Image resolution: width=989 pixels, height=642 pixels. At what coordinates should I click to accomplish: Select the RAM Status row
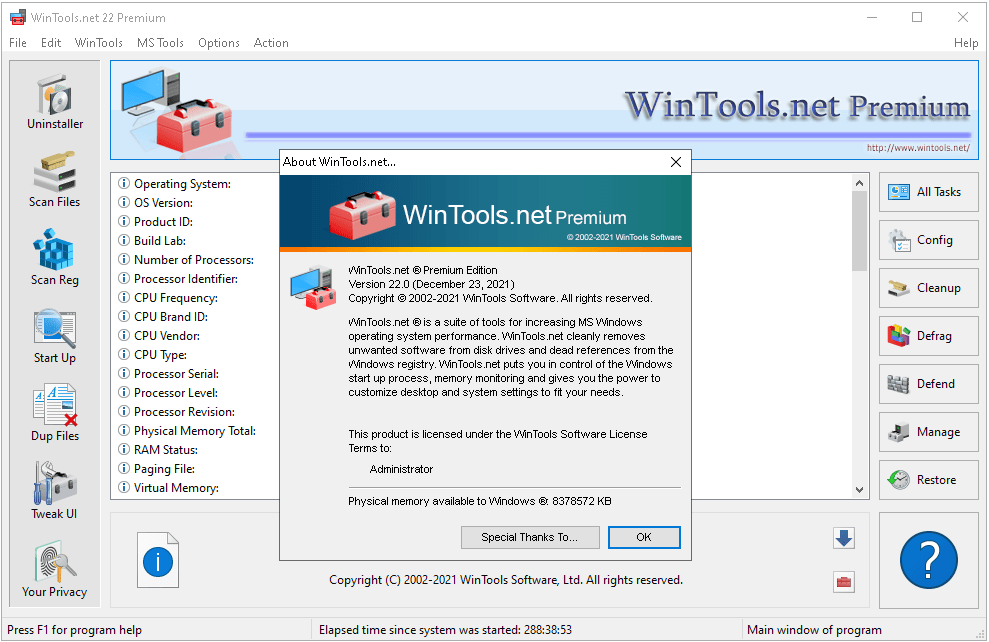[x=158, y=450]
